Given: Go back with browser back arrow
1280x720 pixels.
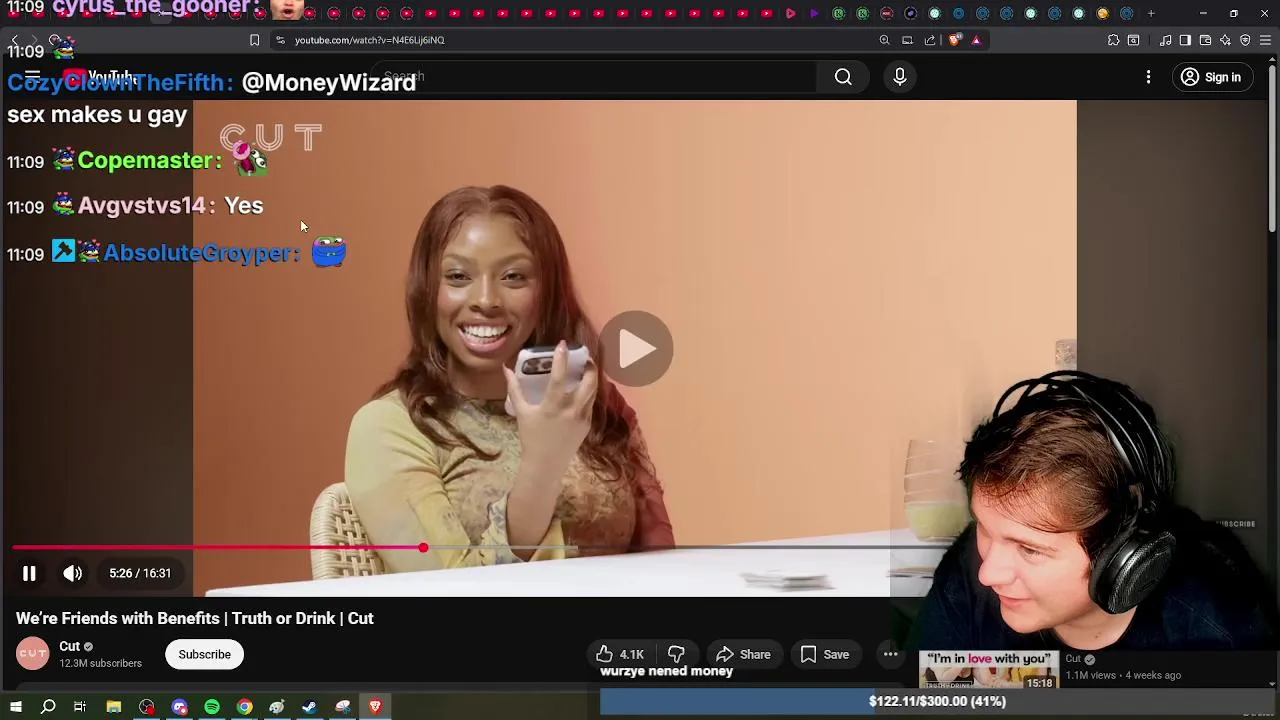Looking at the screenshot, I should pos(14,40).
